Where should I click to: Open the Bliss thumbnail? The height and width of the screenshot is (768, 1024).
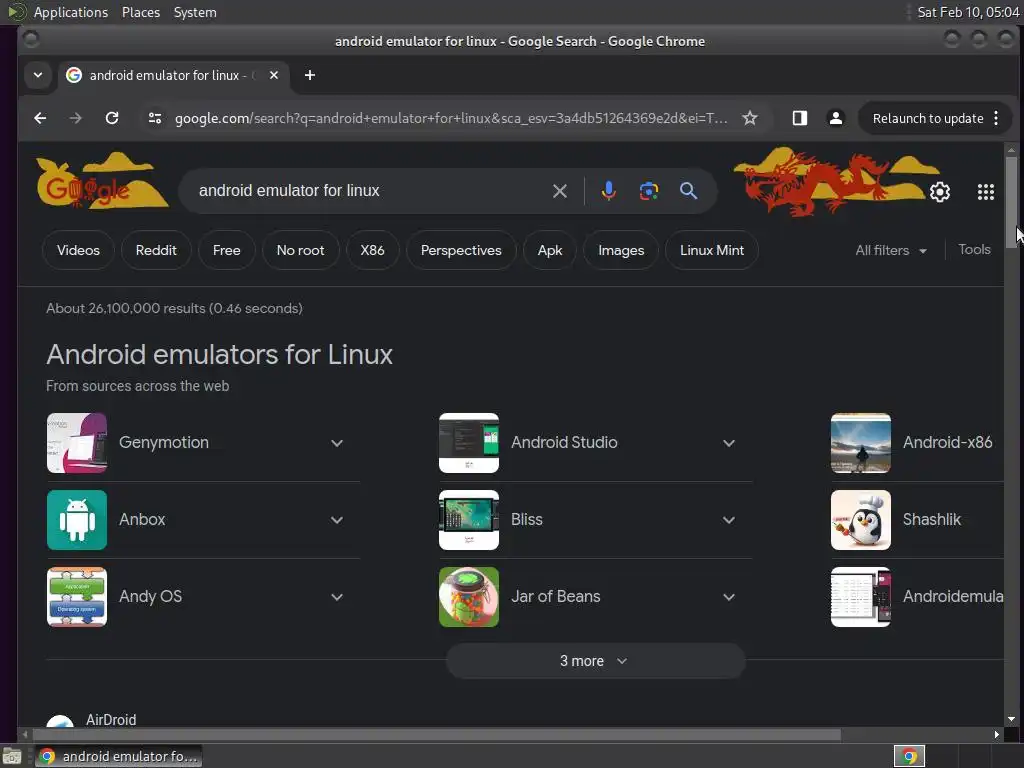[469, 520]
